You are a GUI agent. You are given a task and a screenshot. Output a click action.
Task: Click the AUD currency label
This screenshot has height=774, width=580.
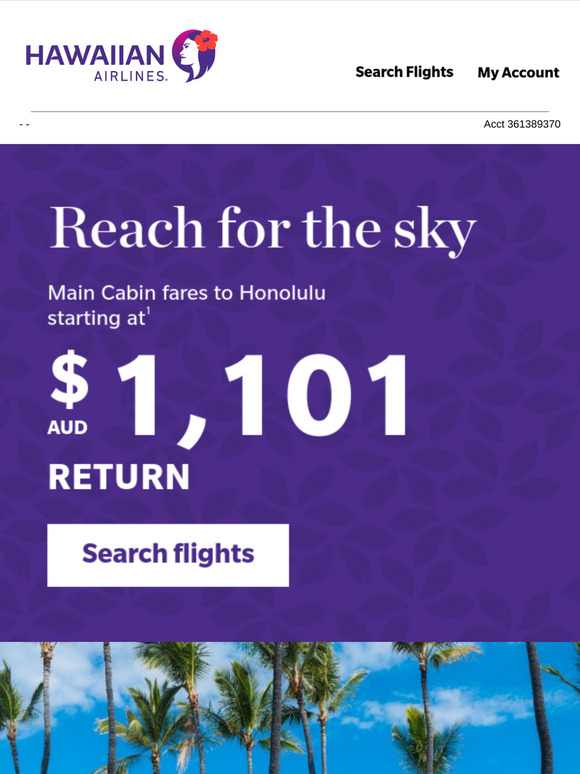click(x=68, y=427)
